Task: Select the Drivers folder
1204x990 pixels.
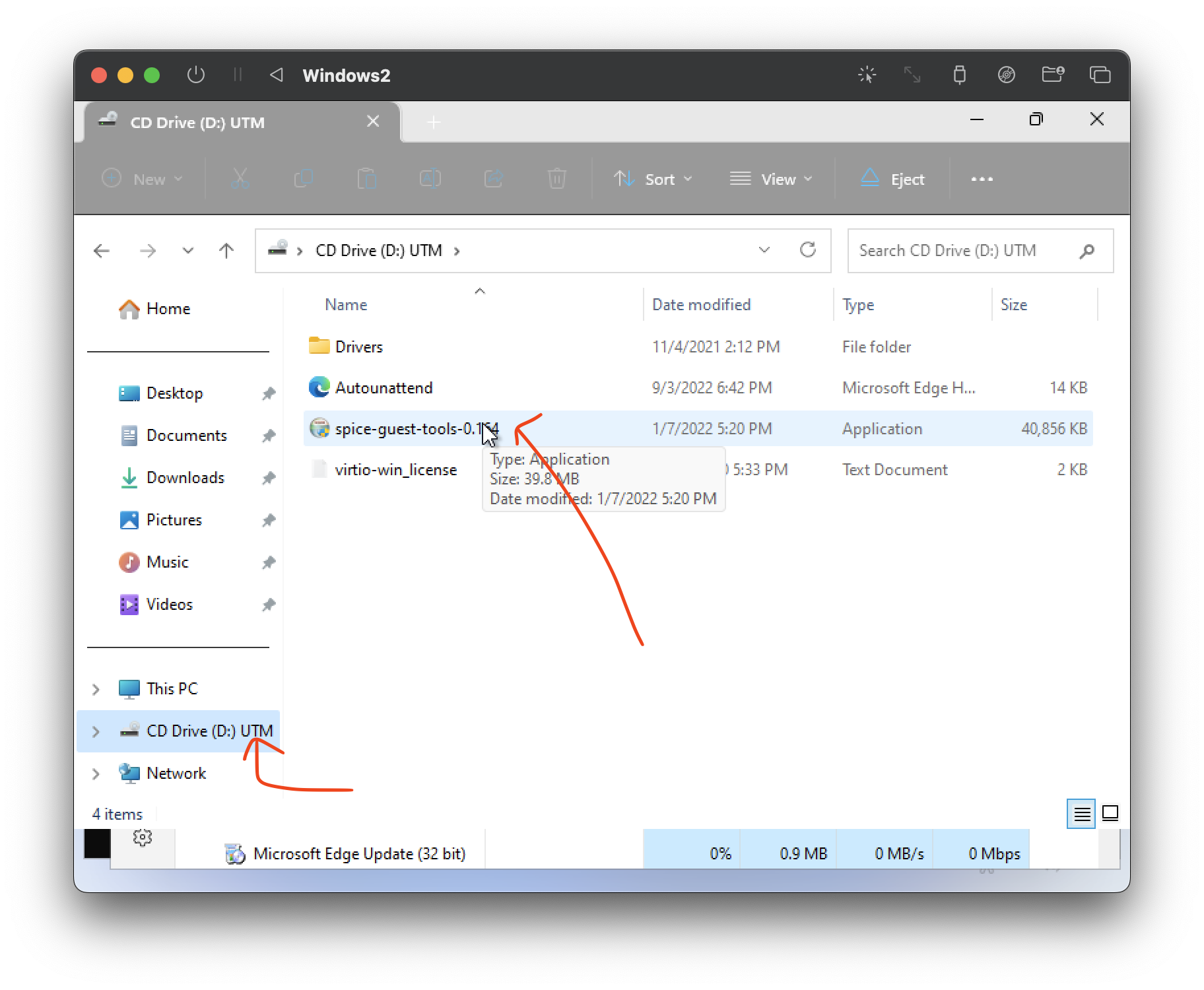Action: [x=698, y=346]
